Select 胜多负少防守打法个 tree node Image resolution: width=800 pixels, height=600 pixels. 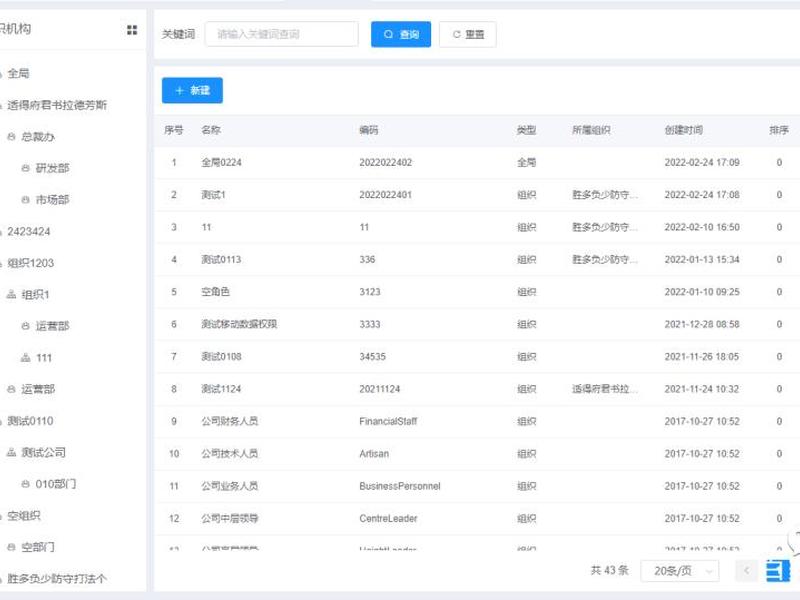[57, 579]
